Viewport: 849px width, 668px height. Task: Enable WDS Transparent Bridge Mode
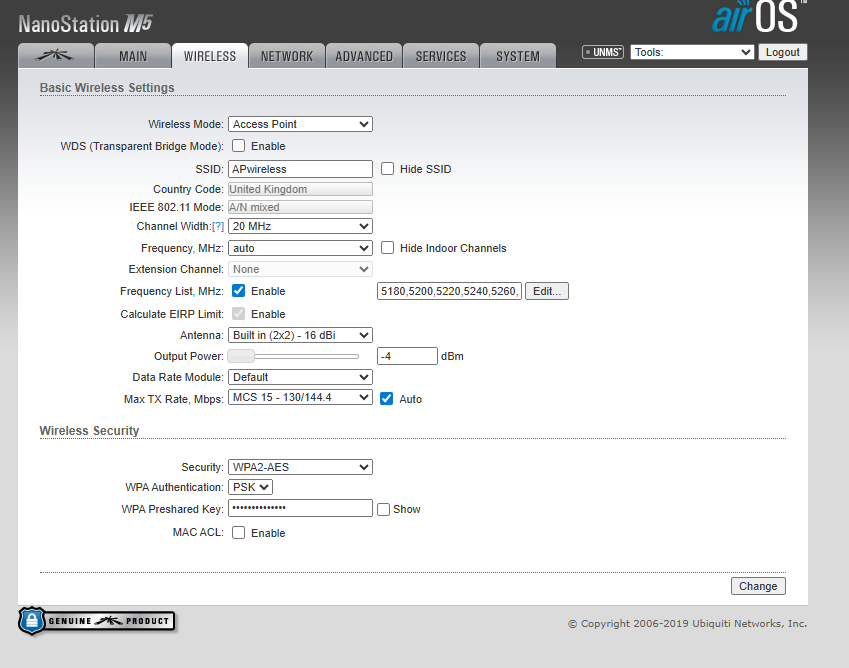click(238, 146)
